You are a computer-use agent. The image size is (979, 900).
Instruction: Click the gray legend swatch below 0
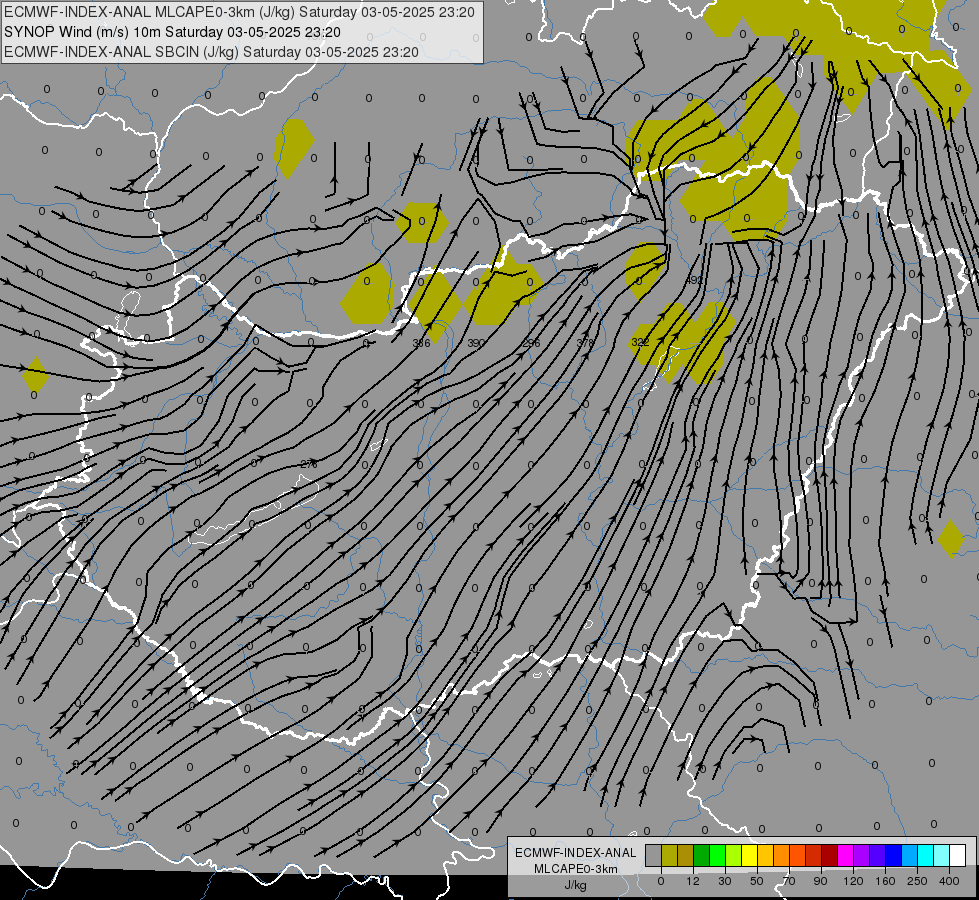point(653,856)
